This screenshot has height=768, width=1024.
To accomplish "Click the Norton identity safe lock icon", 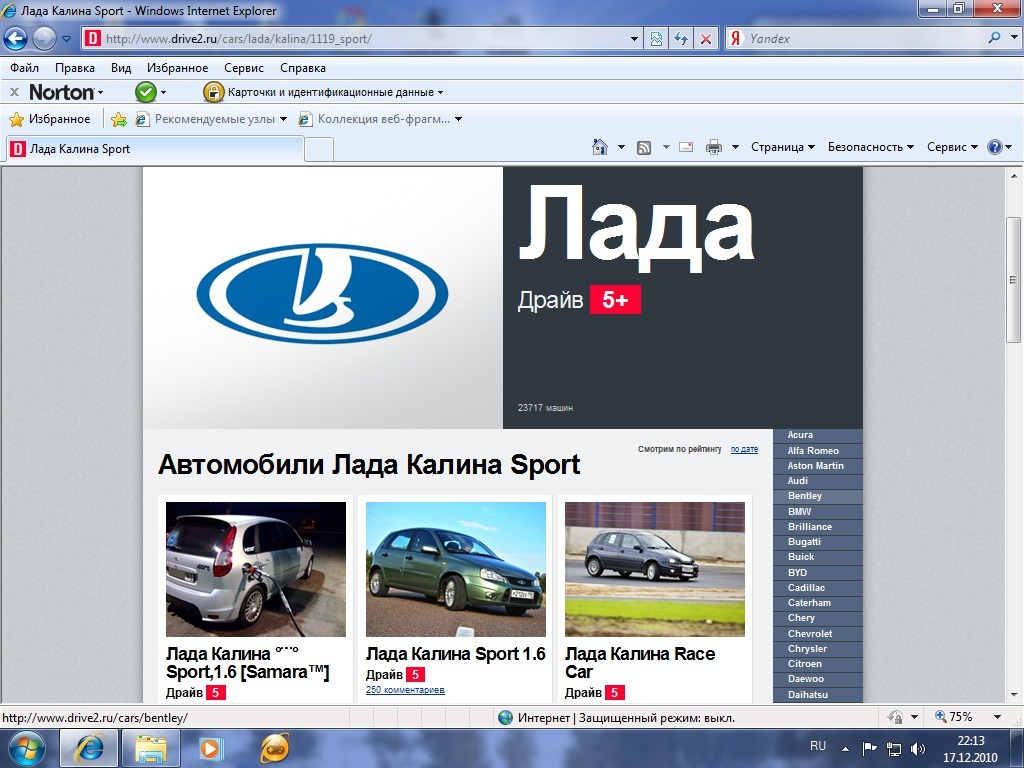I will (x=213, y=92).
